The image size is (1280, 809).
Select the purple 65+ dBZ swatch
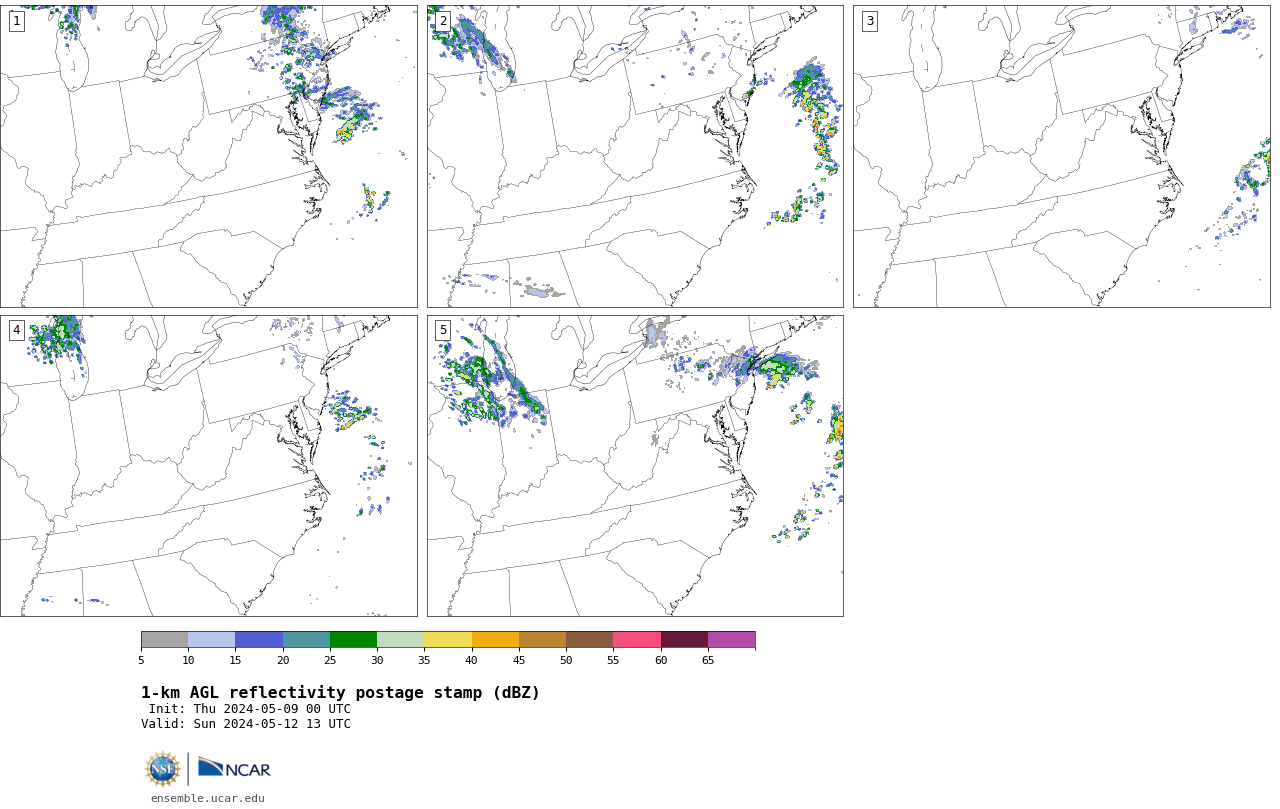tap(731, 640)
